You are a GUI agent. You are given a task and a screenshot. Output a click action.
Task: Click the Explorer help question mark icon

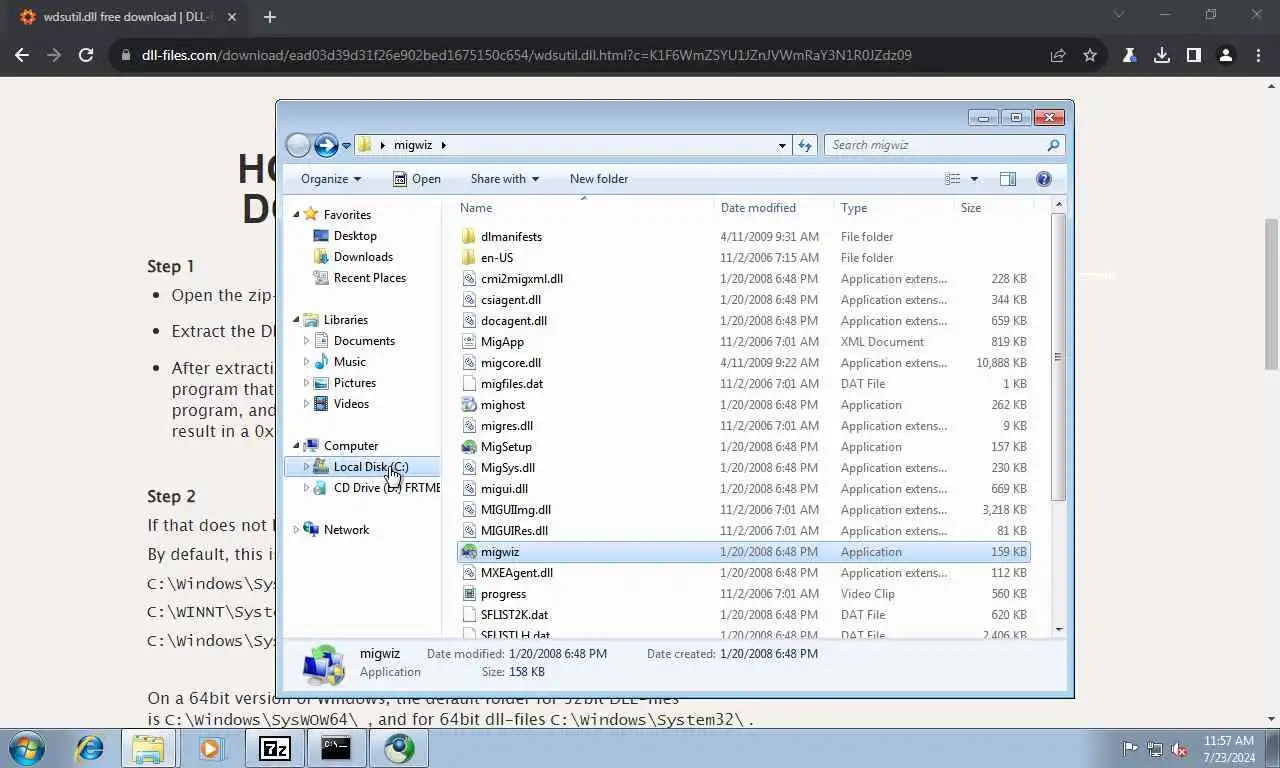[1044, 179]
